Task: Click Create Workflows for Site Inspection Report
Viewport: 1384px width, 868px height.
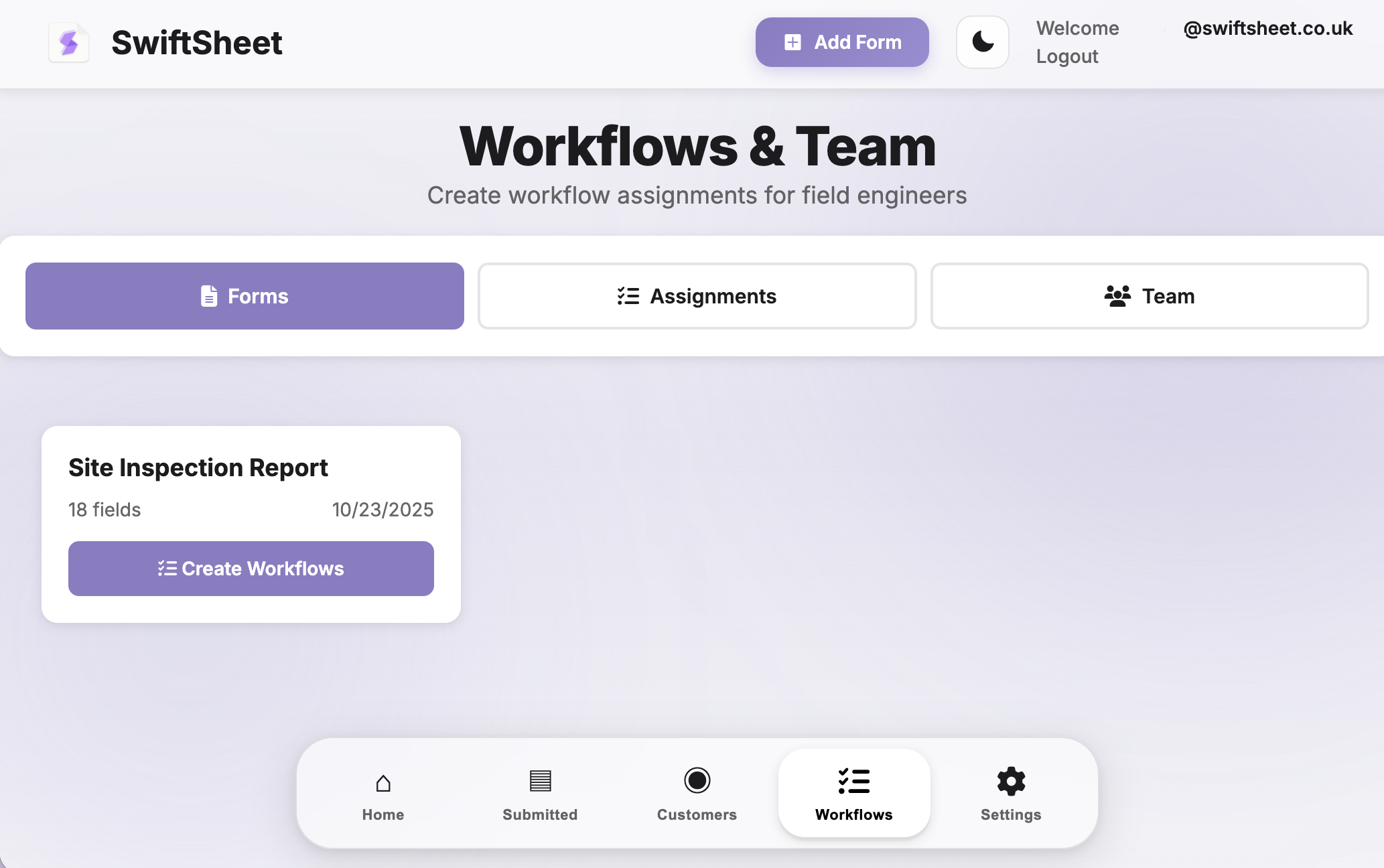Action: click(251, 568)
